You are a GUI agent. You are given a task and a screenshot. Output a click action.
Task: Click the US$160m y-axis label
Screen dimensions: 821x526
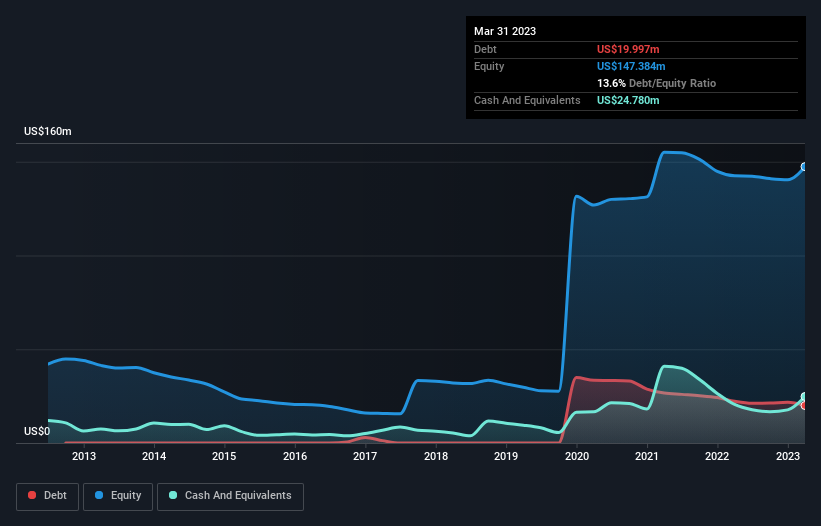tap(48, 131)
